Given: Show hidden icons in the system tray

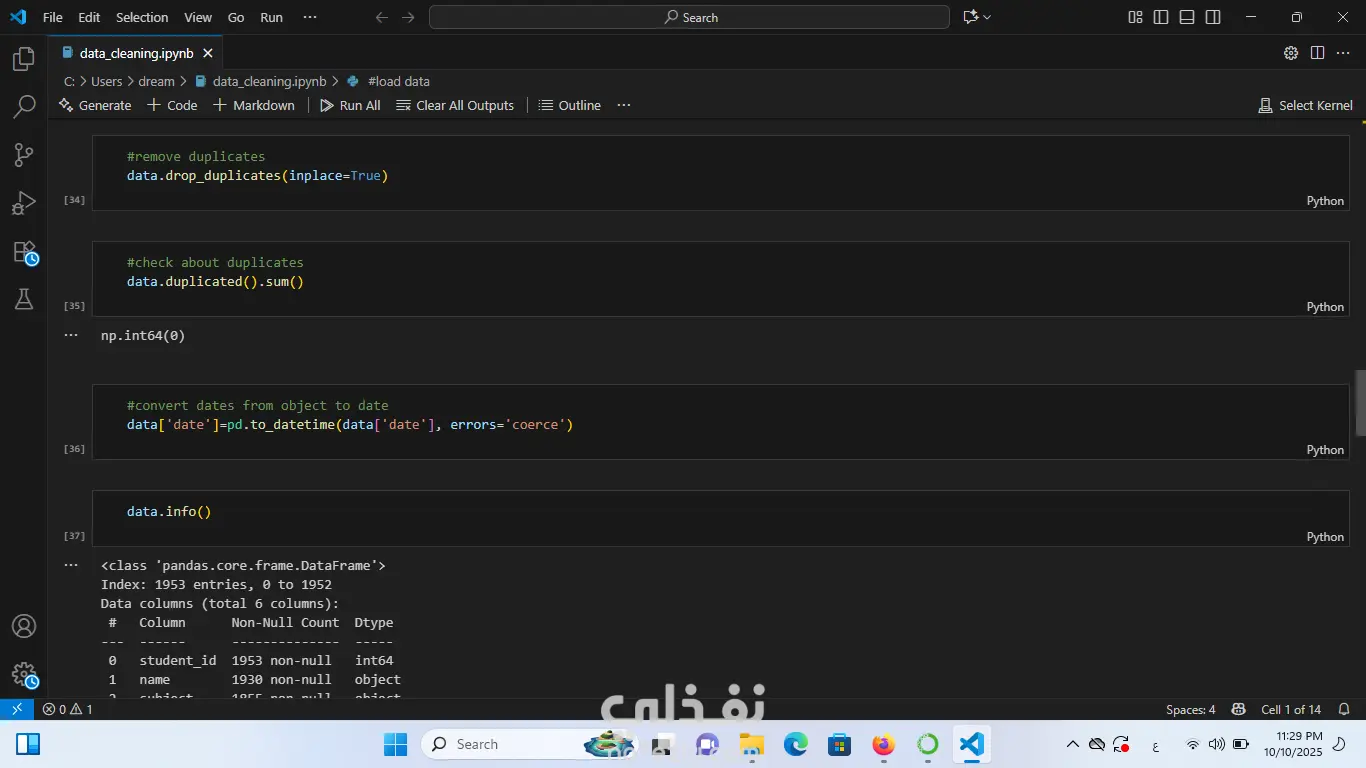Looking at the screenshot, I should click(1073, 744).
